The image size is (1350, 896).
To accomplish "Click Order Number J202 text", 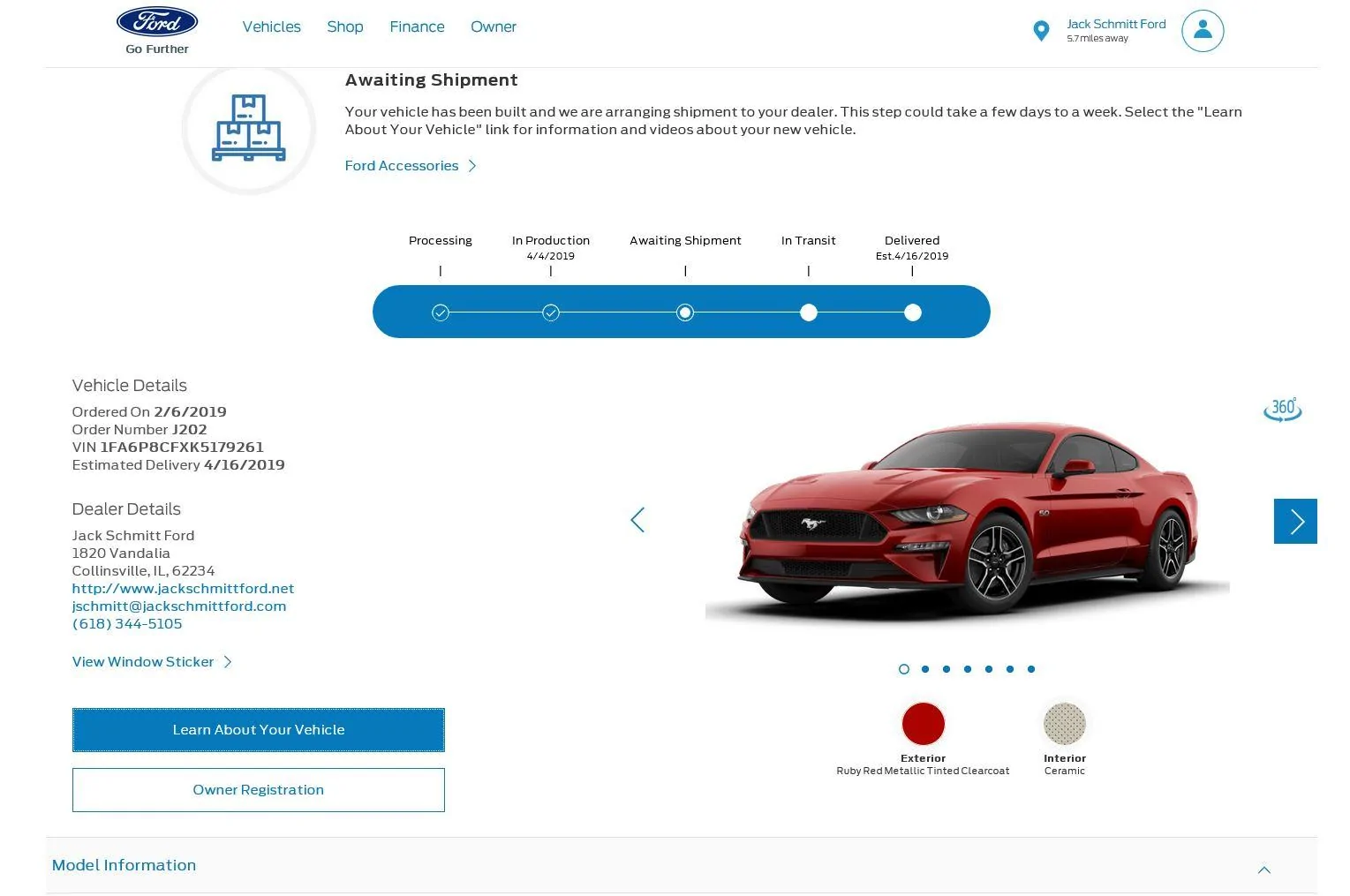I will (140, 430).
